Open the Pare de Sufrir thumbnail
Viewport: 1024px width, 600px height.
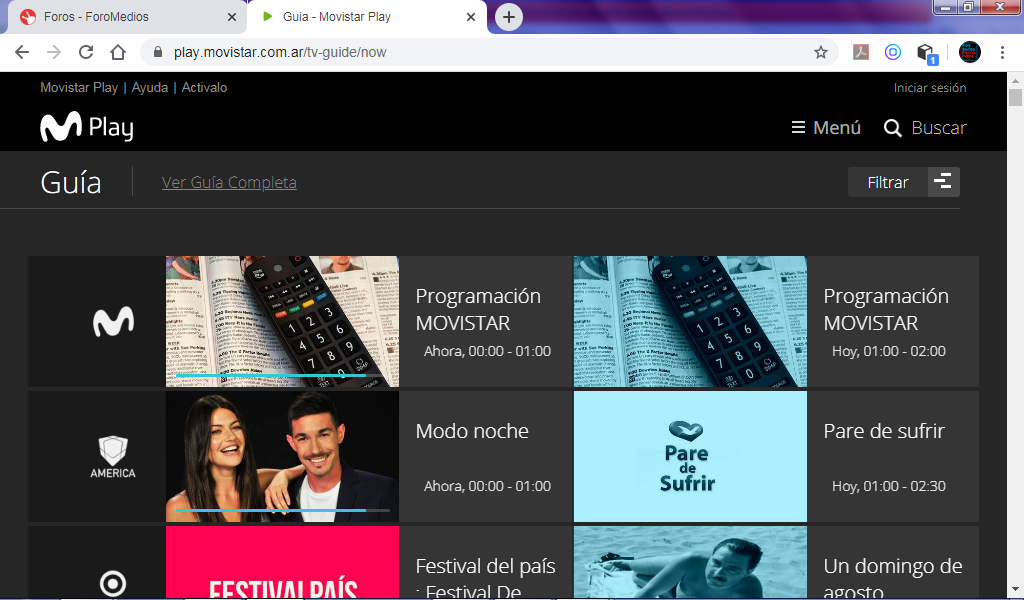[x=690, y=456]
